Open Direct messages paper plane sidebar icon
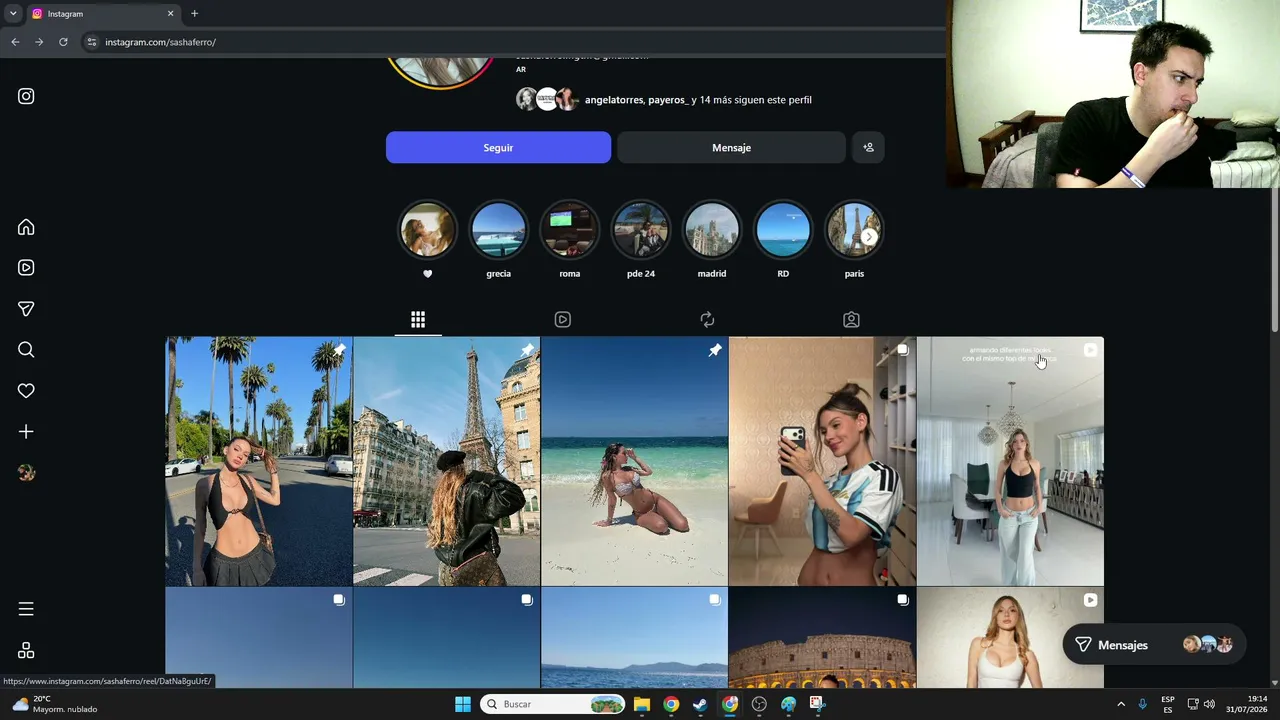Screen dimensions: 1280x720 [x=26, y=309]
